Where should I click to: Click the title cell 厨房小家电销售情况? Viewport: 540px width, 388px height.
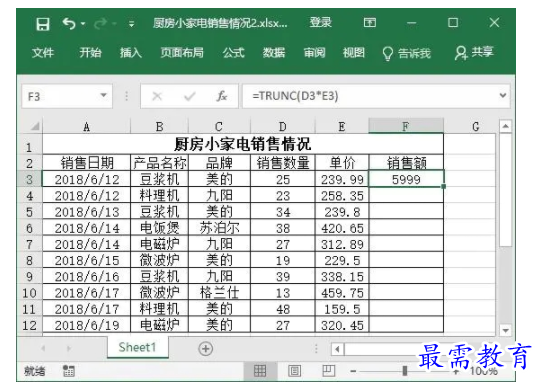click(x=243, y=144)
